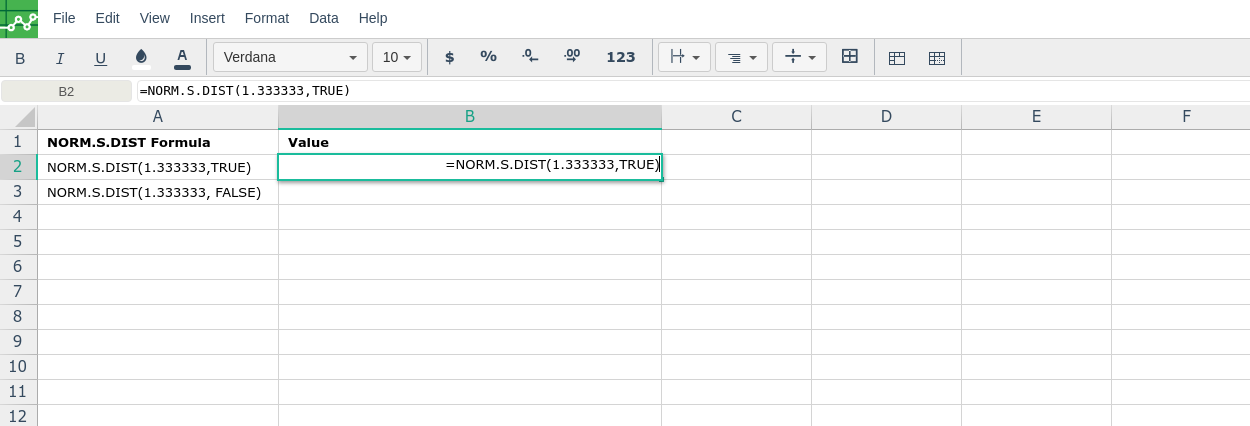The image size is (1250, 426).
Task: Open the Format menu
Action: coord(267,18)
